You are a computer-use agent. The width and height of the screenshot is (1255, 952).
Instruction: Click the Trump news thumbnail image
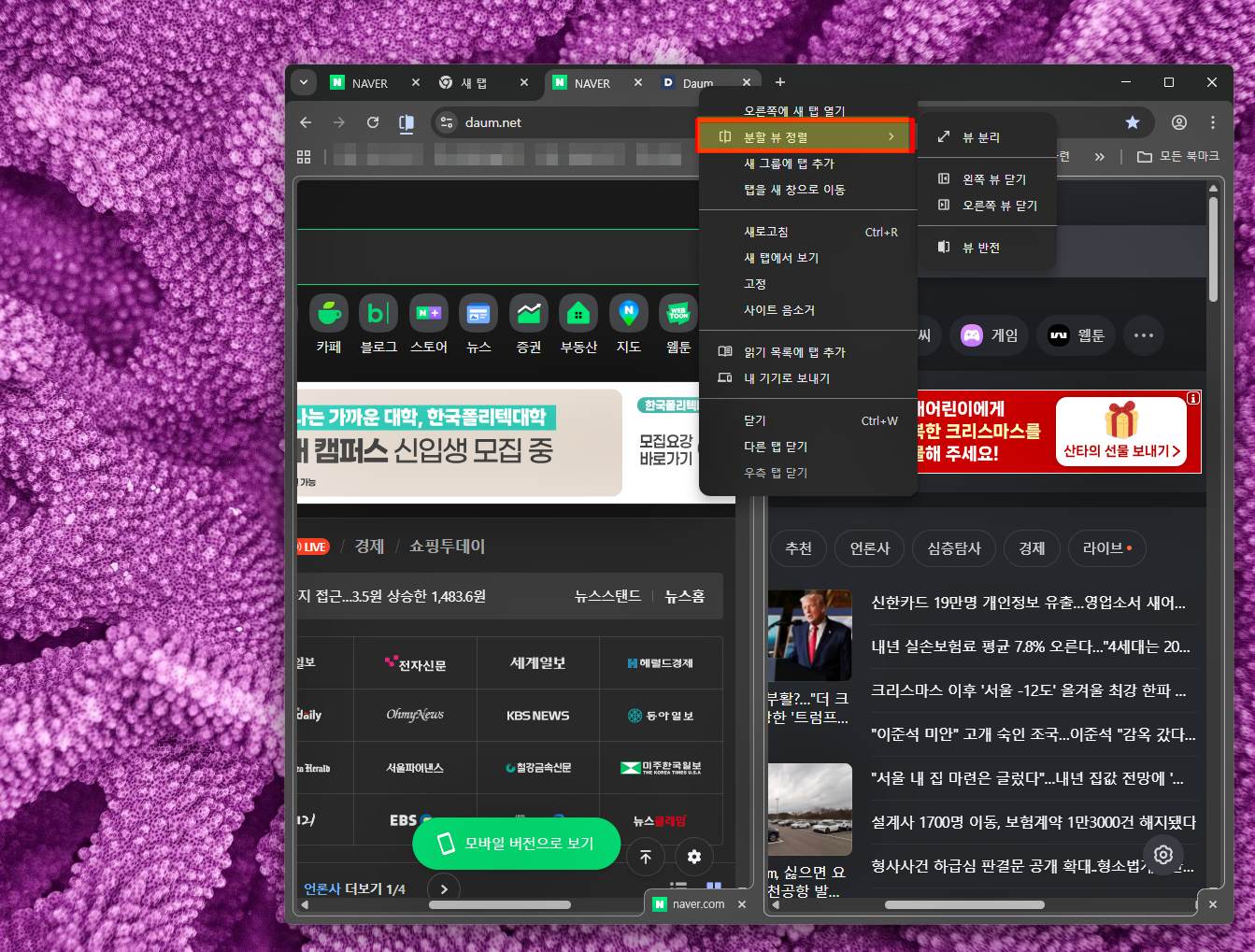pos(809,634)
